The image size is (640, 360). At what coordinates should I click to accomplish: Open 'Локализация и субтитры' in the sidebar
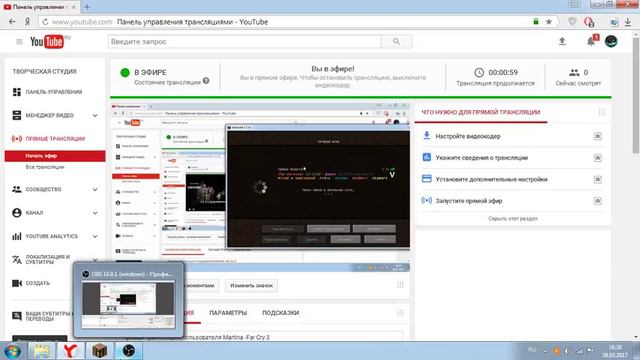(47, 260)
